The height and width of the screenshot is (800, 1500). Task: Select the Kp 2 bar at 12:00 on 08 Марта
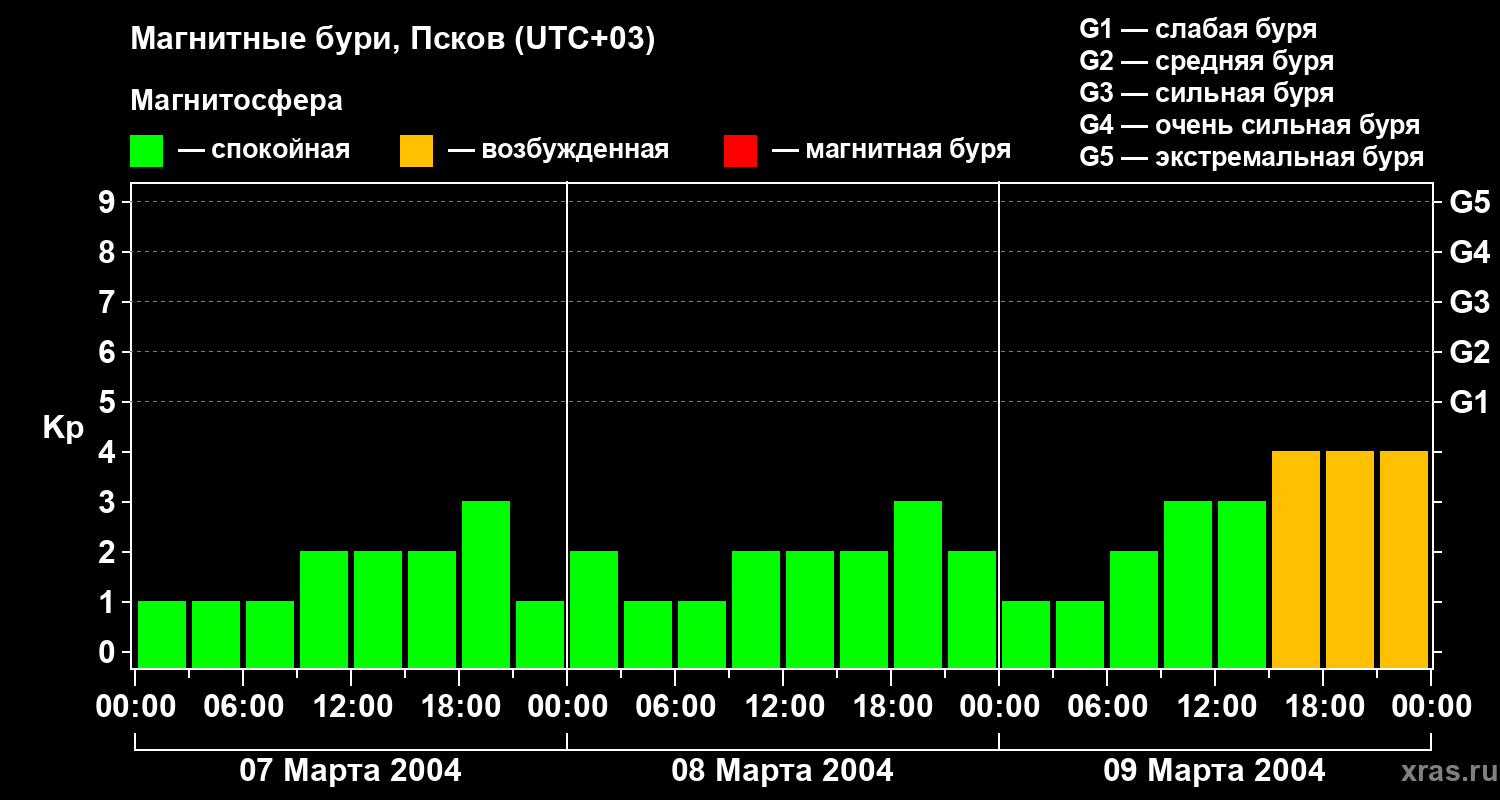[810, 609]
